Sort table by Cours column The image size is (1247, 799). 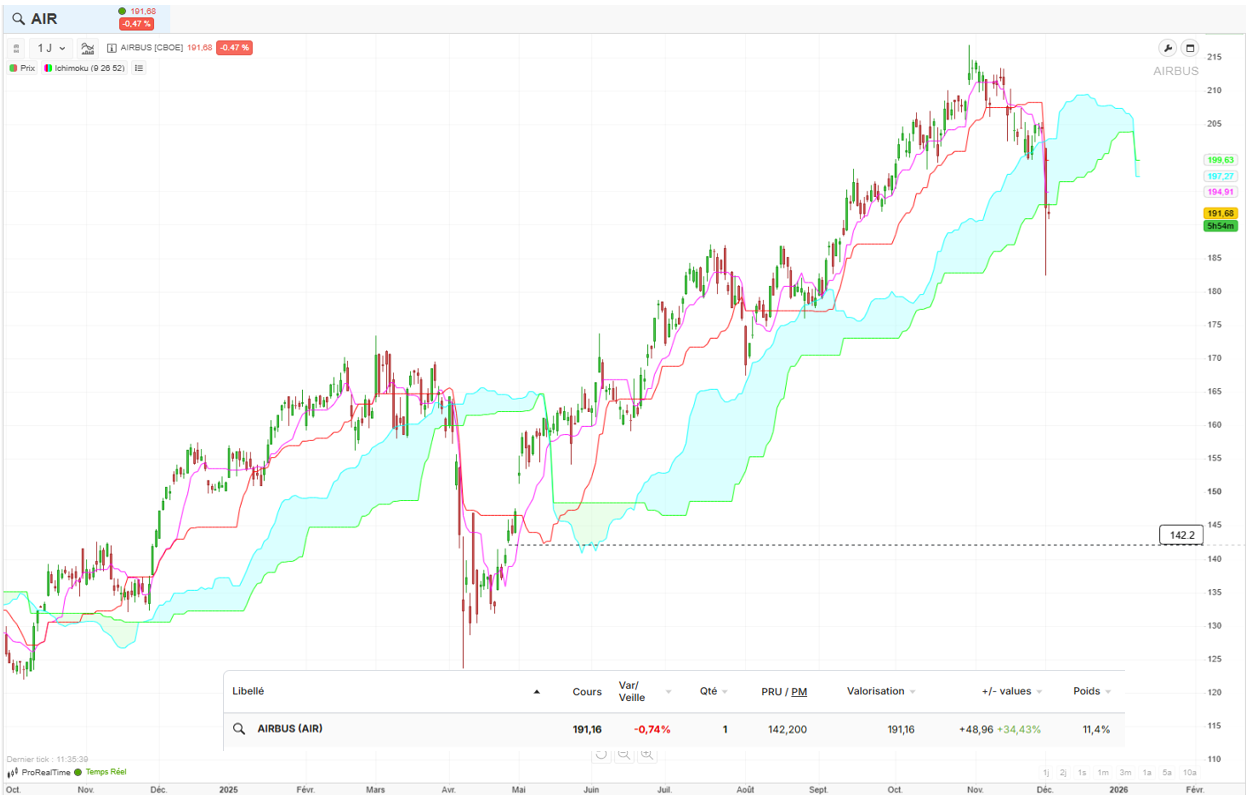[587, 691]
